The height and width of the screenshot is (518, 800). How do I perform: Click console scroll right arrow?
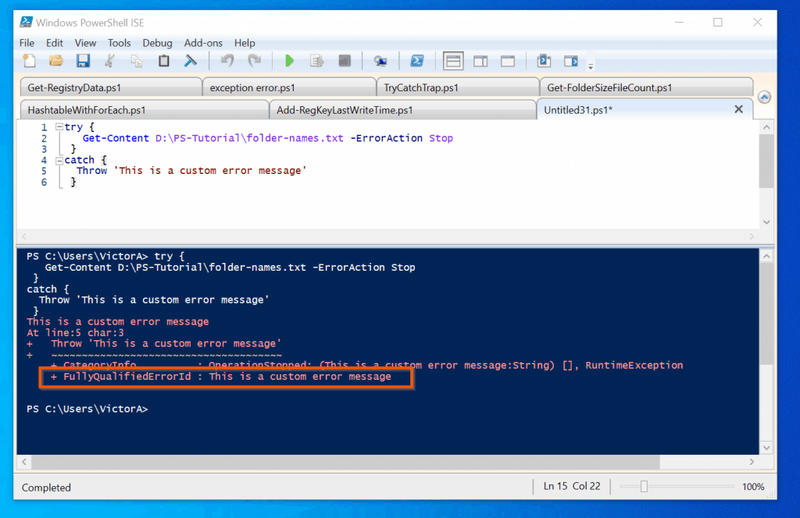point(752,462)
